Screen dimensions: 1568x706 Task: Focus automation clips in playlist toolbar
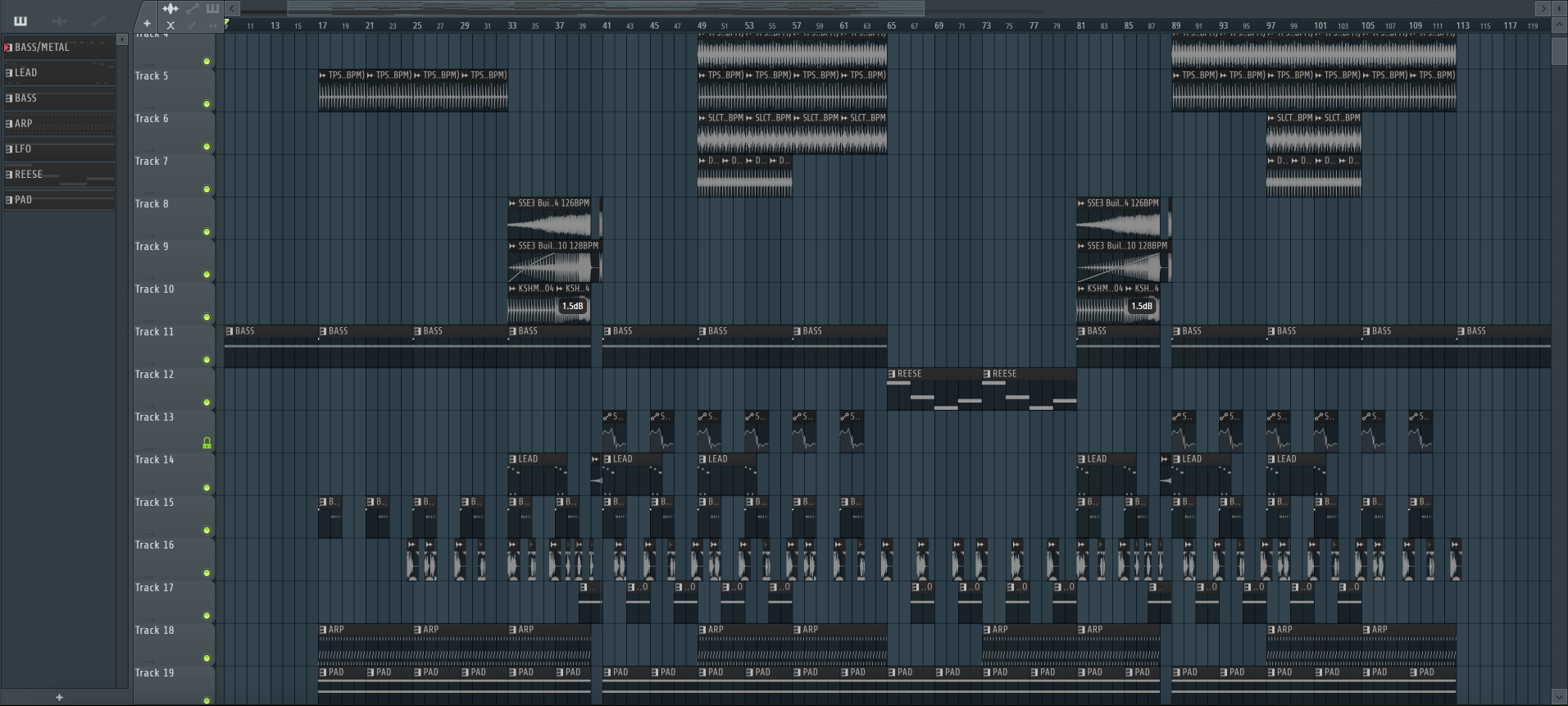click(192, 9)
